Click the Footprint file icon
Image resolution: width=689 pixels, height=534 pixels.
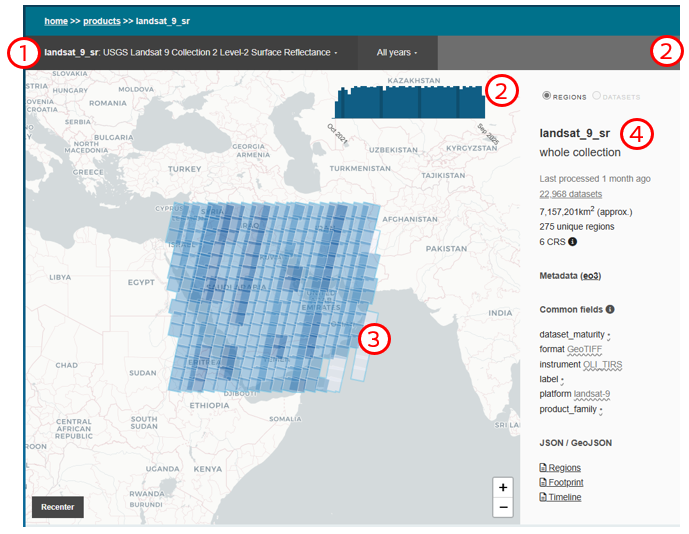click(543, 483)
